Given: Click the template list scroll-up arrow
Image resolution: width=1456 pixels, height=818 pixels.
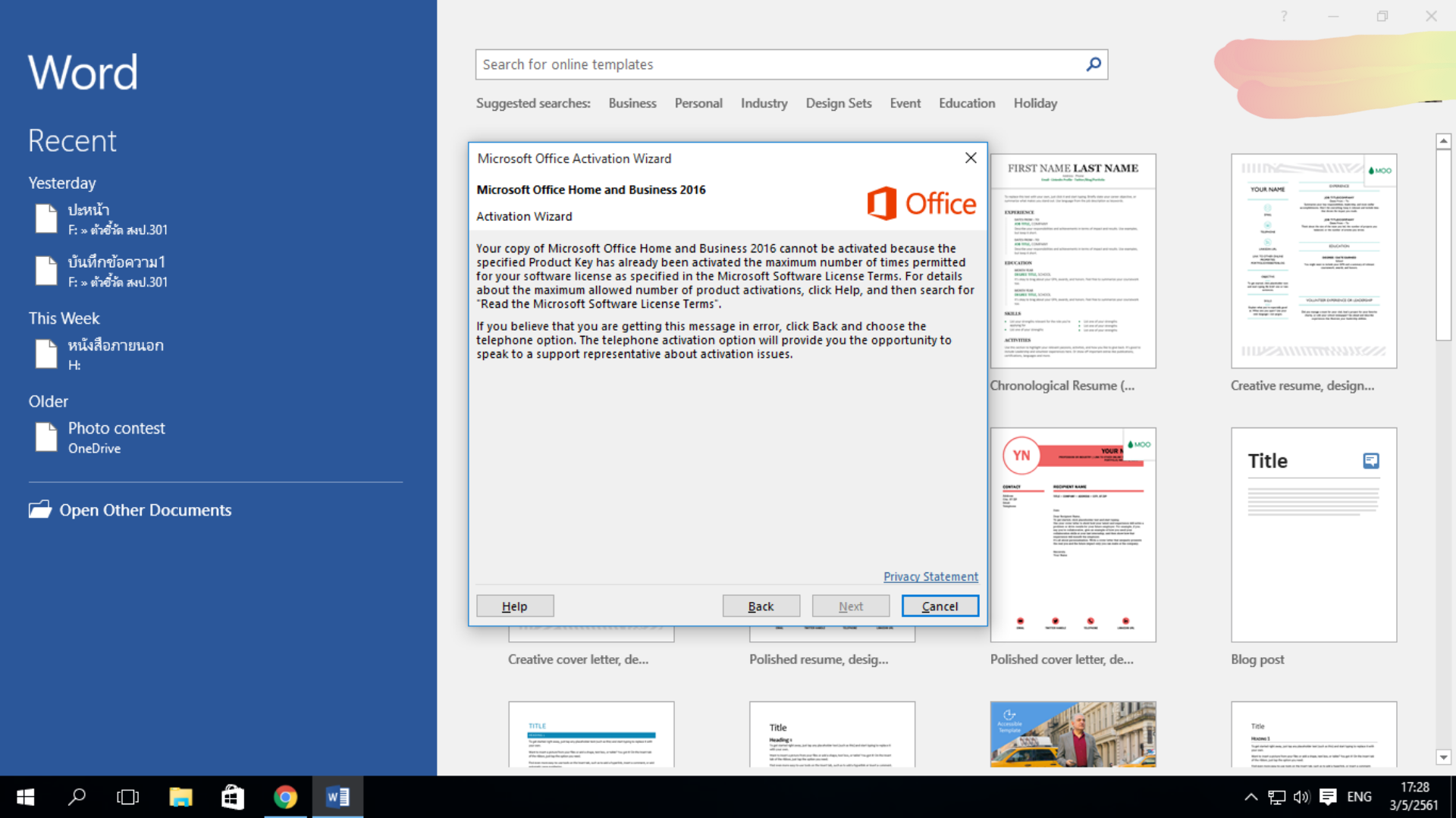Looking at the screenshot, I should 1443,141.
